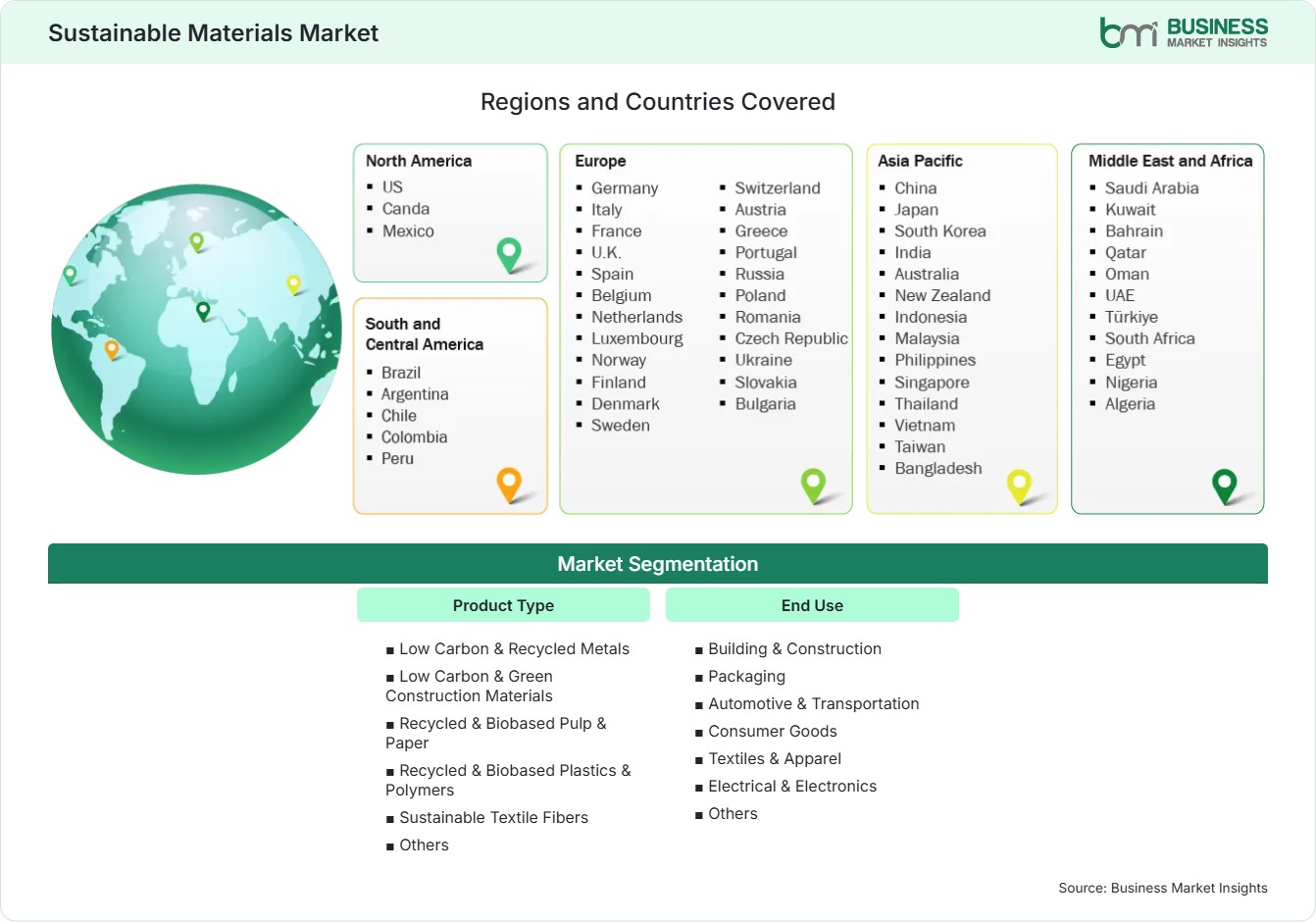Click Others under End Use
Screen dimensions: 1316x922
[x=727, y=813]
